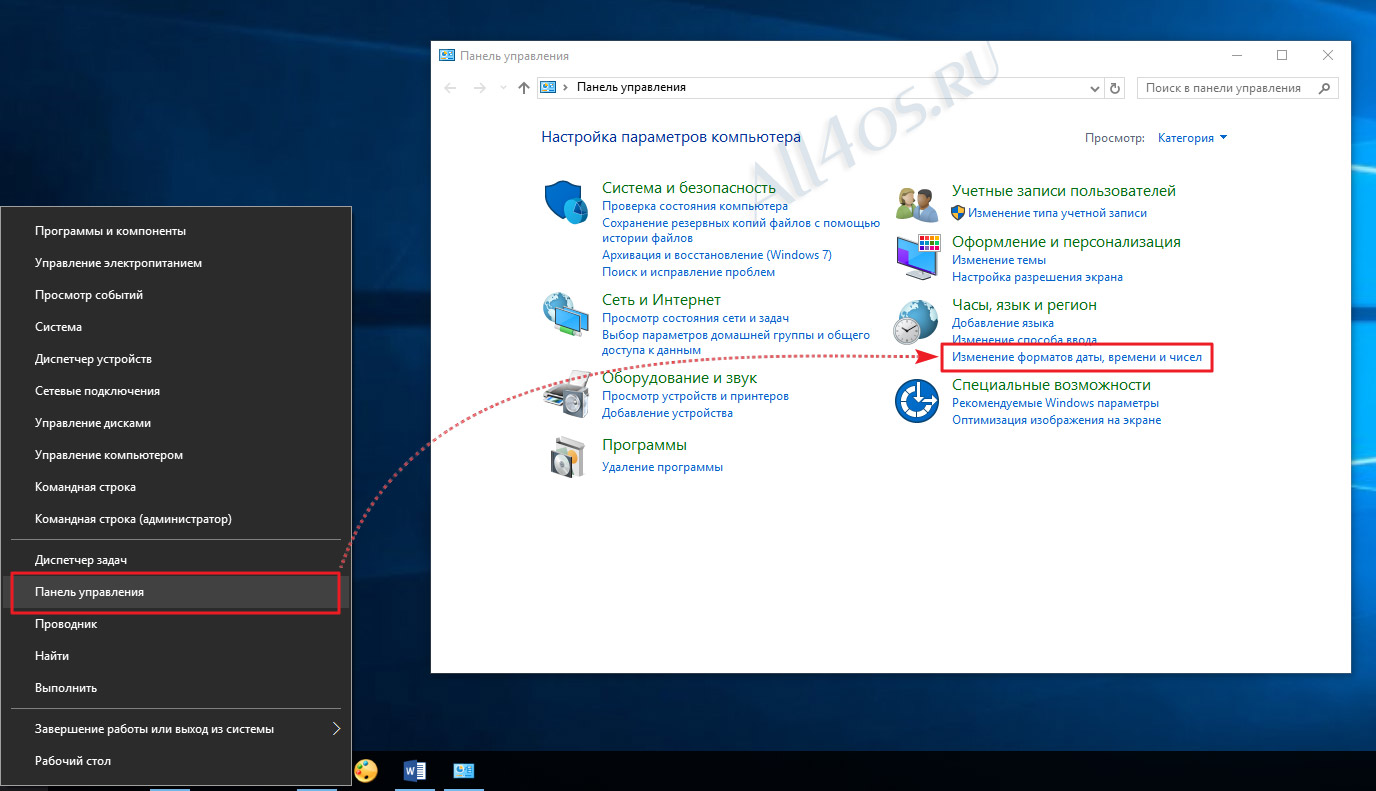Click the Appearance and Personalization monitor icon
The width and height of the screenshot is (1376, 791).
(x=919, y=257)
